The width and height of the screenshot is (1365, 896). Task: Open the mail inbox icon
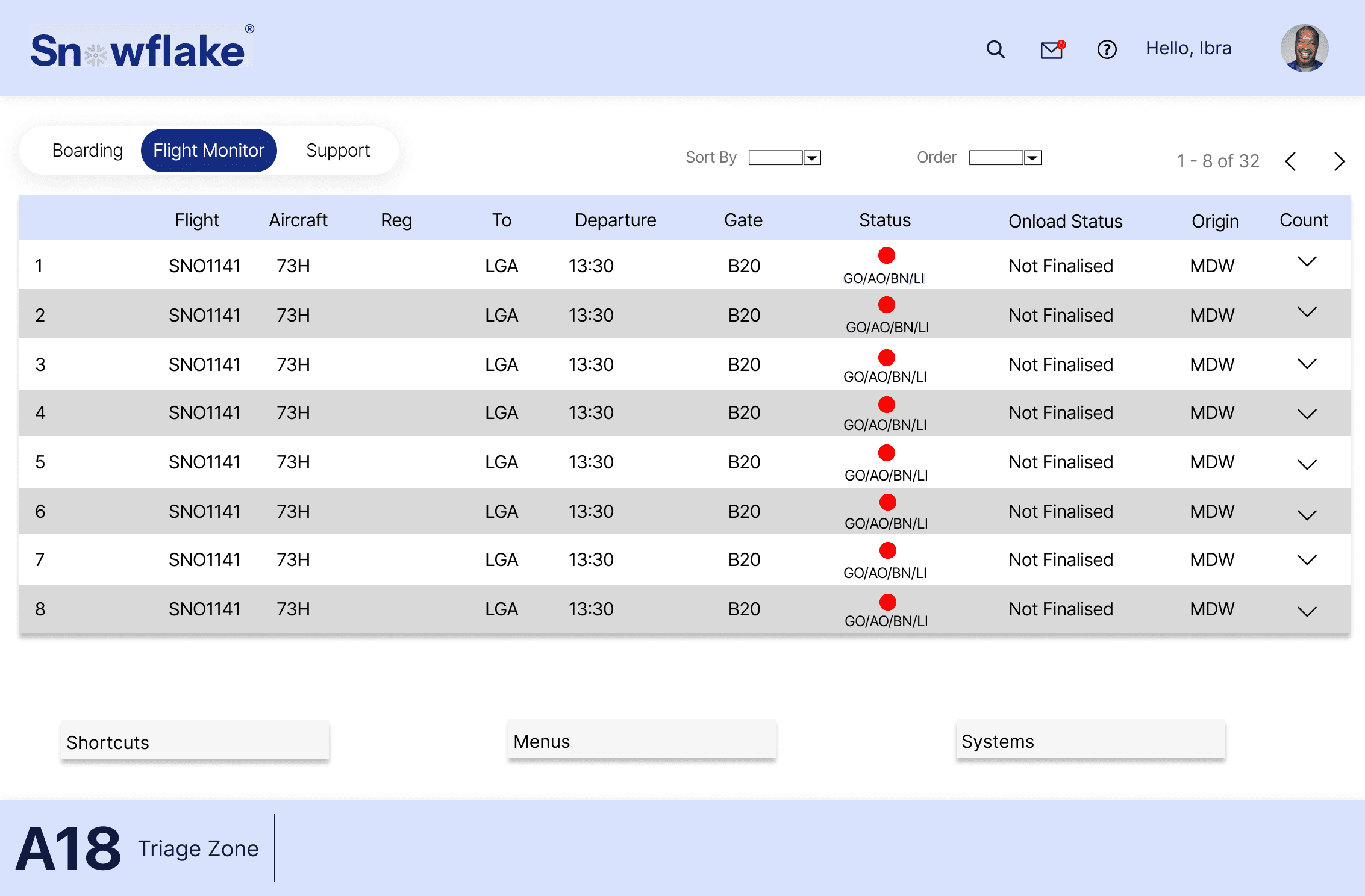1052,50
